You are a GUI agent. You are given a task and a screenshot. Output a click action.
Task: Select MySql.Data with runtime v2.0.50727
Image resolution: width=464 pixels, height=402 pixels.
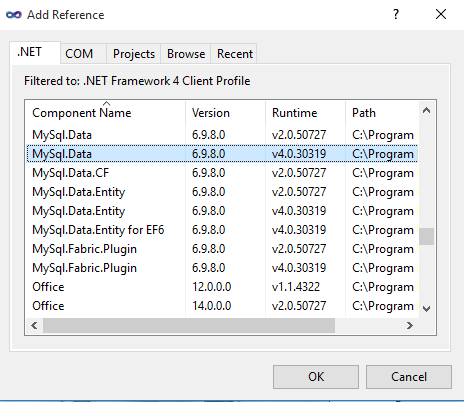point(222,135)
